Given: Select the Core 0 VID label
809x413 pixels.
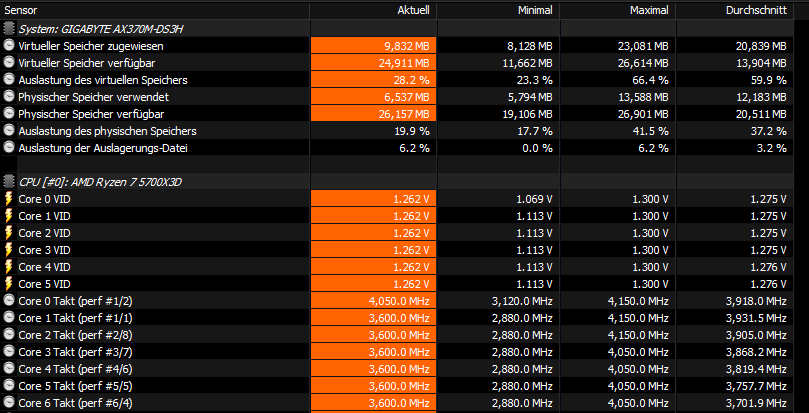Looking at the screenshot, I should [x=44, y=199].
